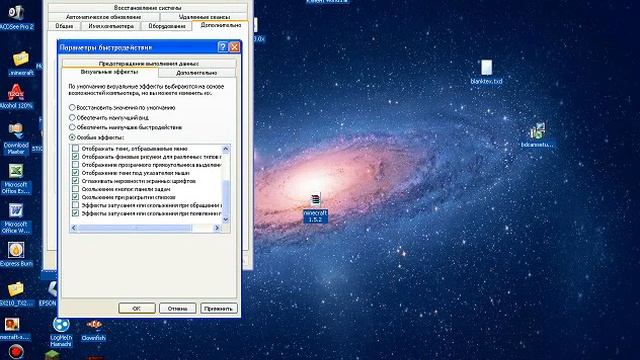Open the ACDSee Pro 2 desktop icon

click(16, 17)
